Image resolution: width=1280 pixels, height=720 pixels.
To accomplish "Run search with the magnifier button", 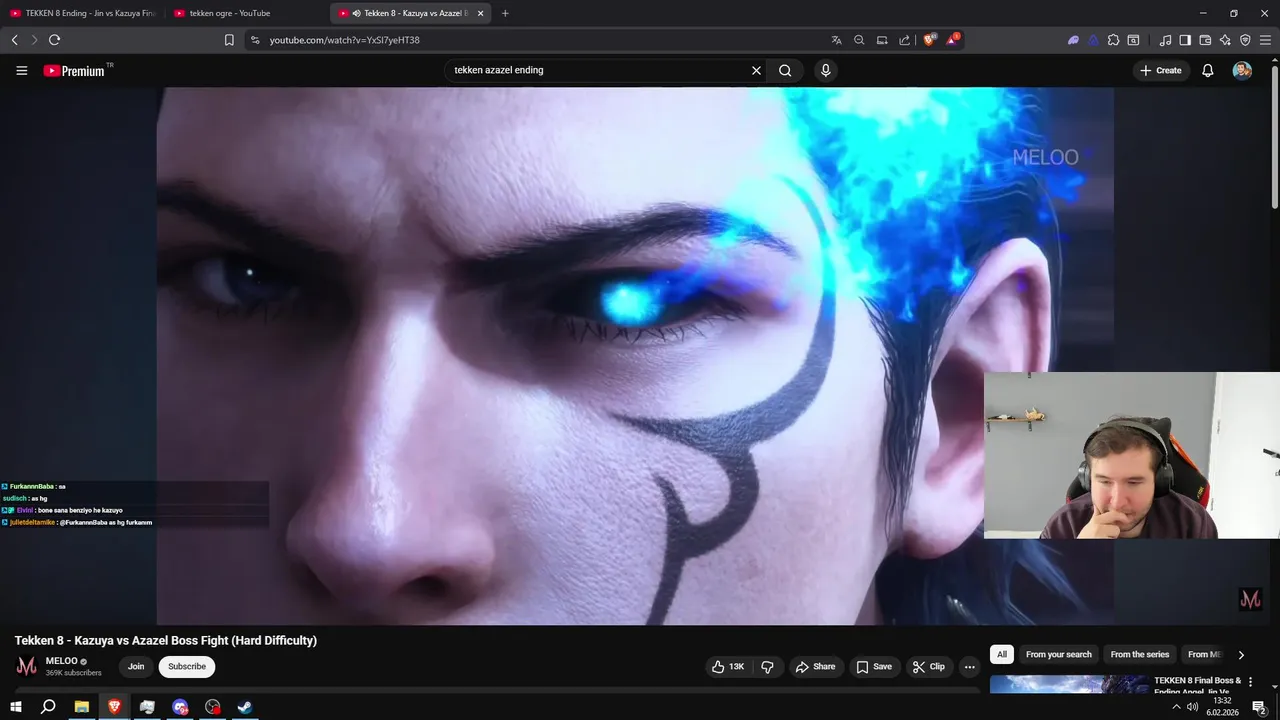I will click(785, 70).
